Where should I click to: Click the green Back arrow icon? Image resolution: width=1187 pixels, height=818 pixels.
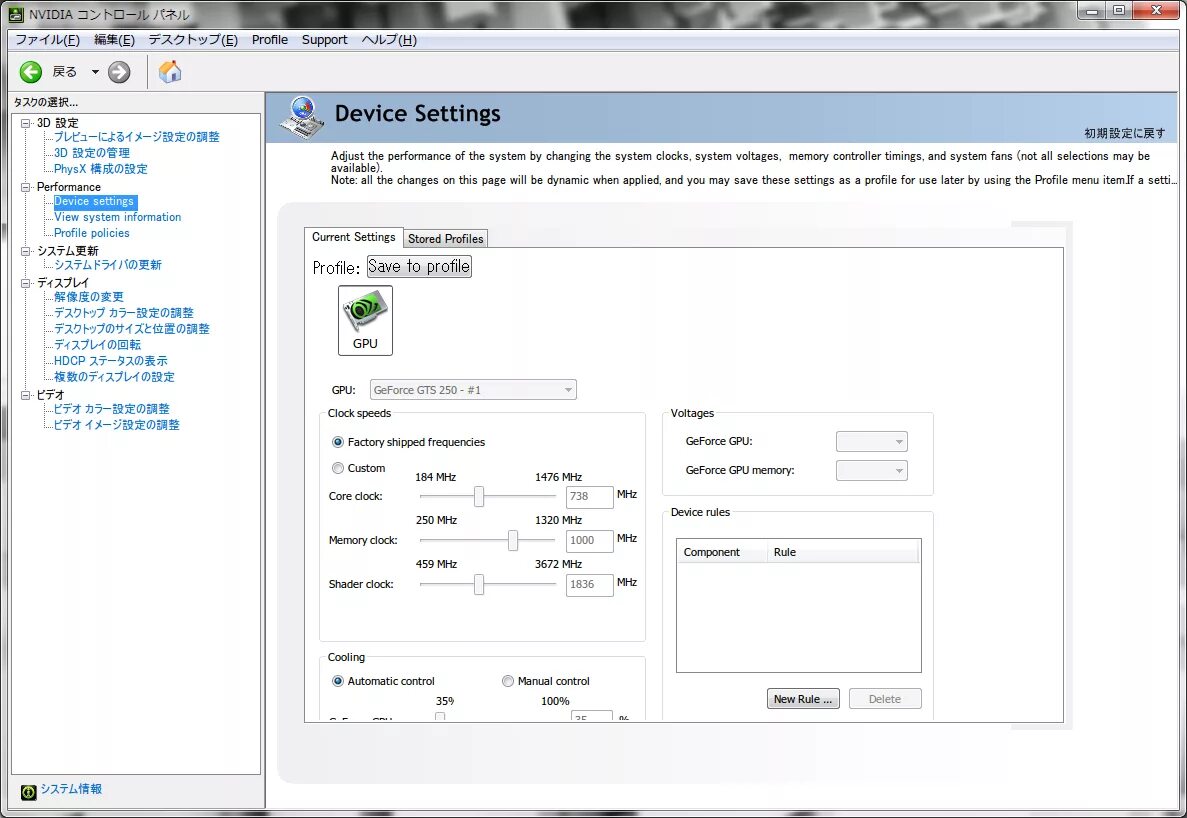(31, 72)
